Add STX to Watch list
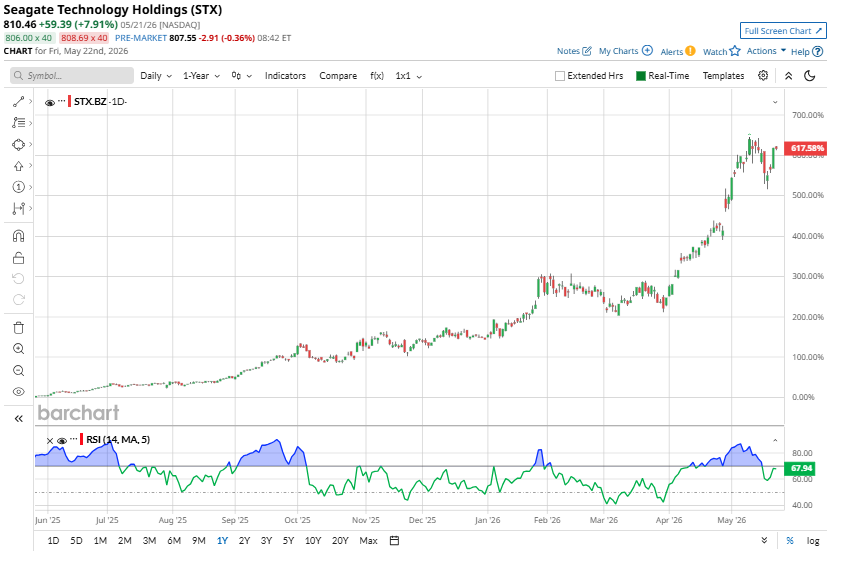This screenshot has width=851, height=562. coord(721,52)
